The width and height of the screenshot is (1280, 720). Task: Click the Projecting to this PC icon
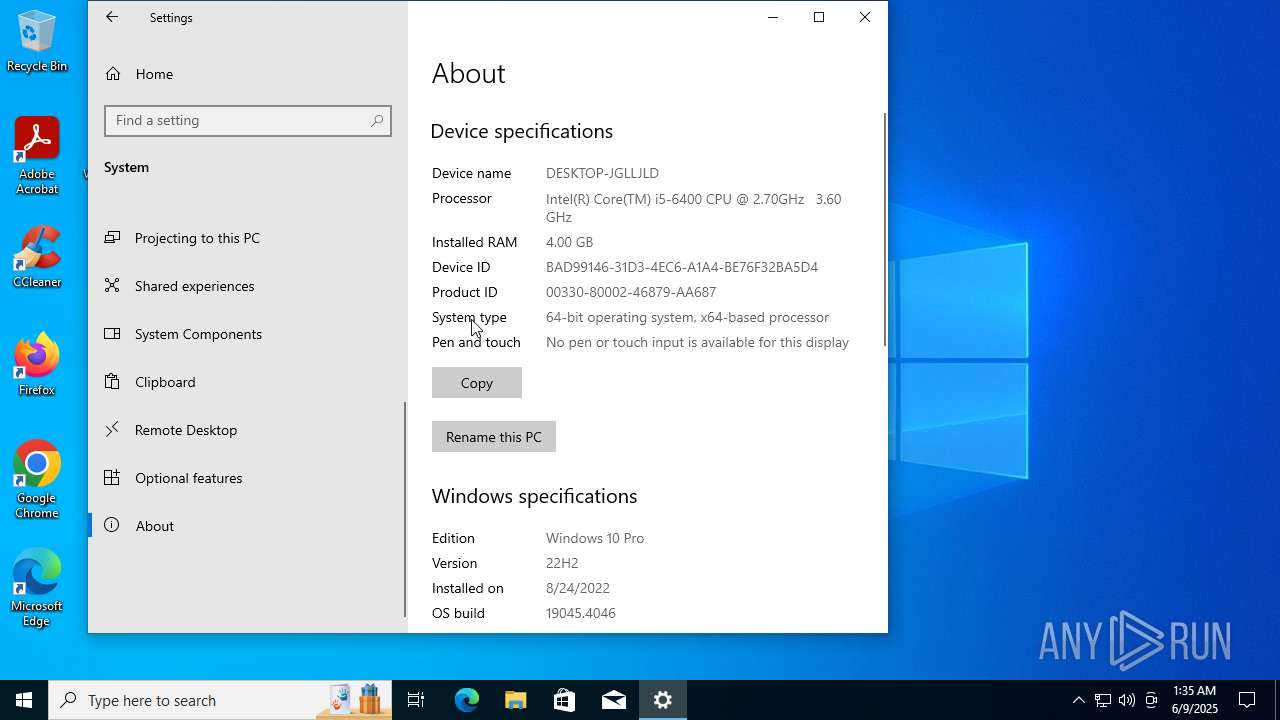click(x=113, y=238)
